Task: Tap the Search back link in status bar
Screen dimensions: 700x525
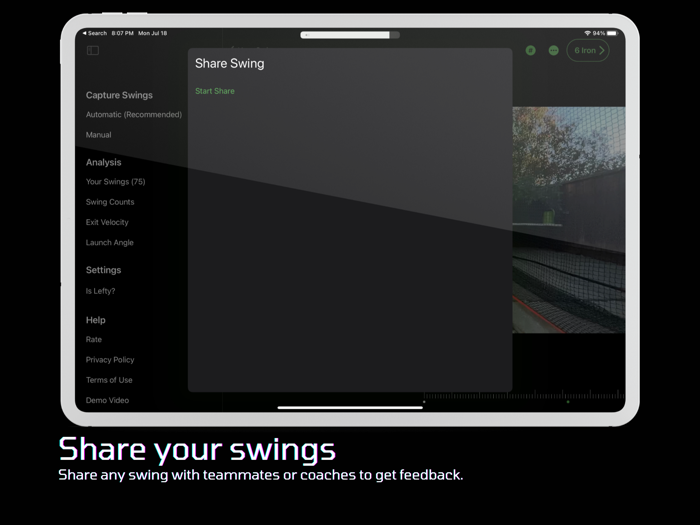Action: coord(95,33)
